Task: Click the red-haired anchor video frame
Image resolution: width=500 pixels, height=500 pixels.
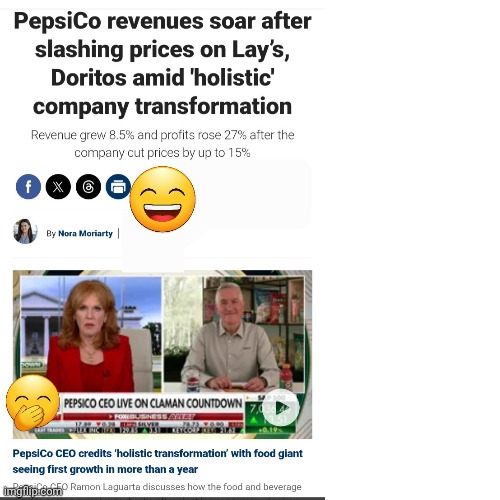Action: [91, 334]
